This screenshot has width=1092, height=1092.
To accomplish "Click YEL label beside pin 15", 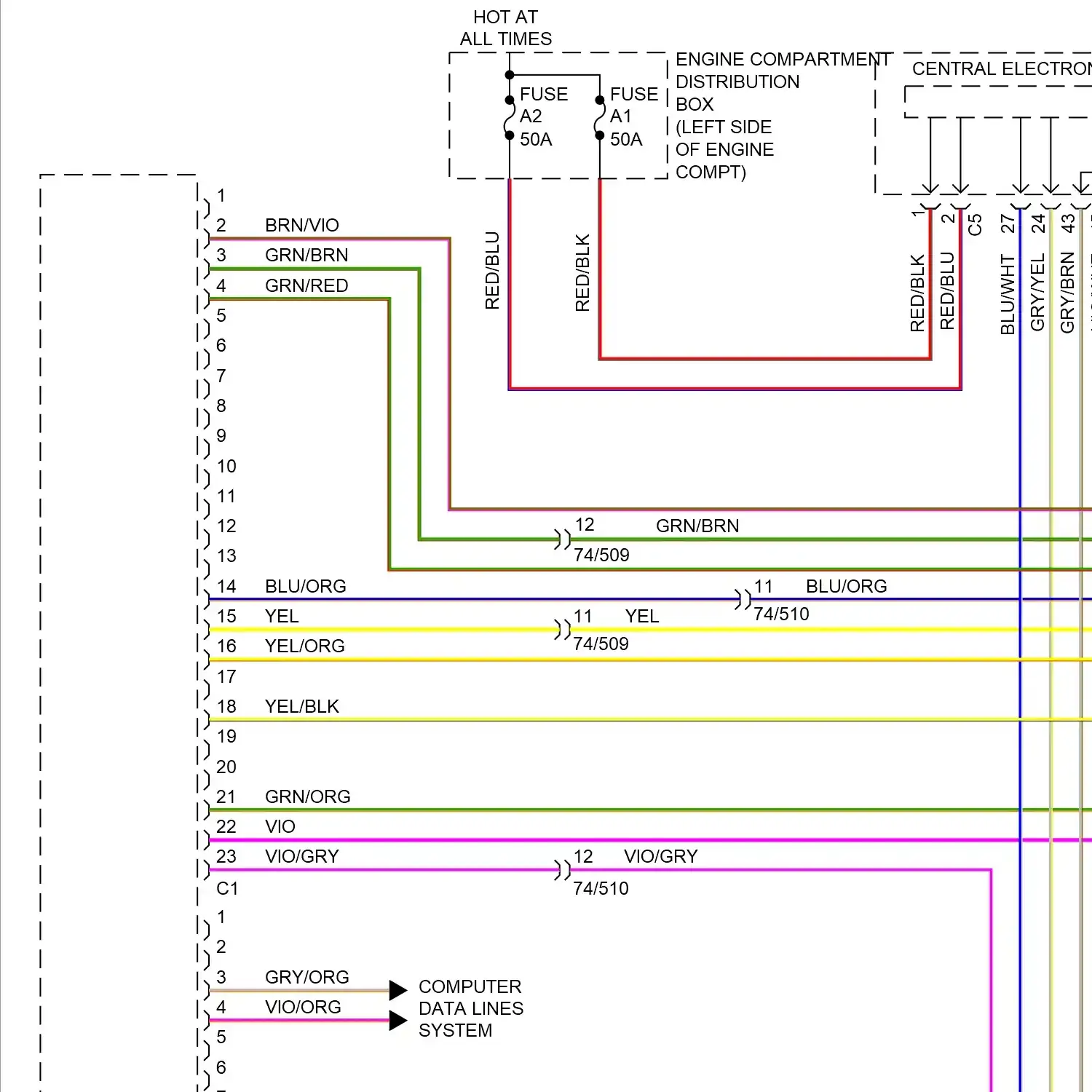I will pyautogui.click(x=282, y=616).
